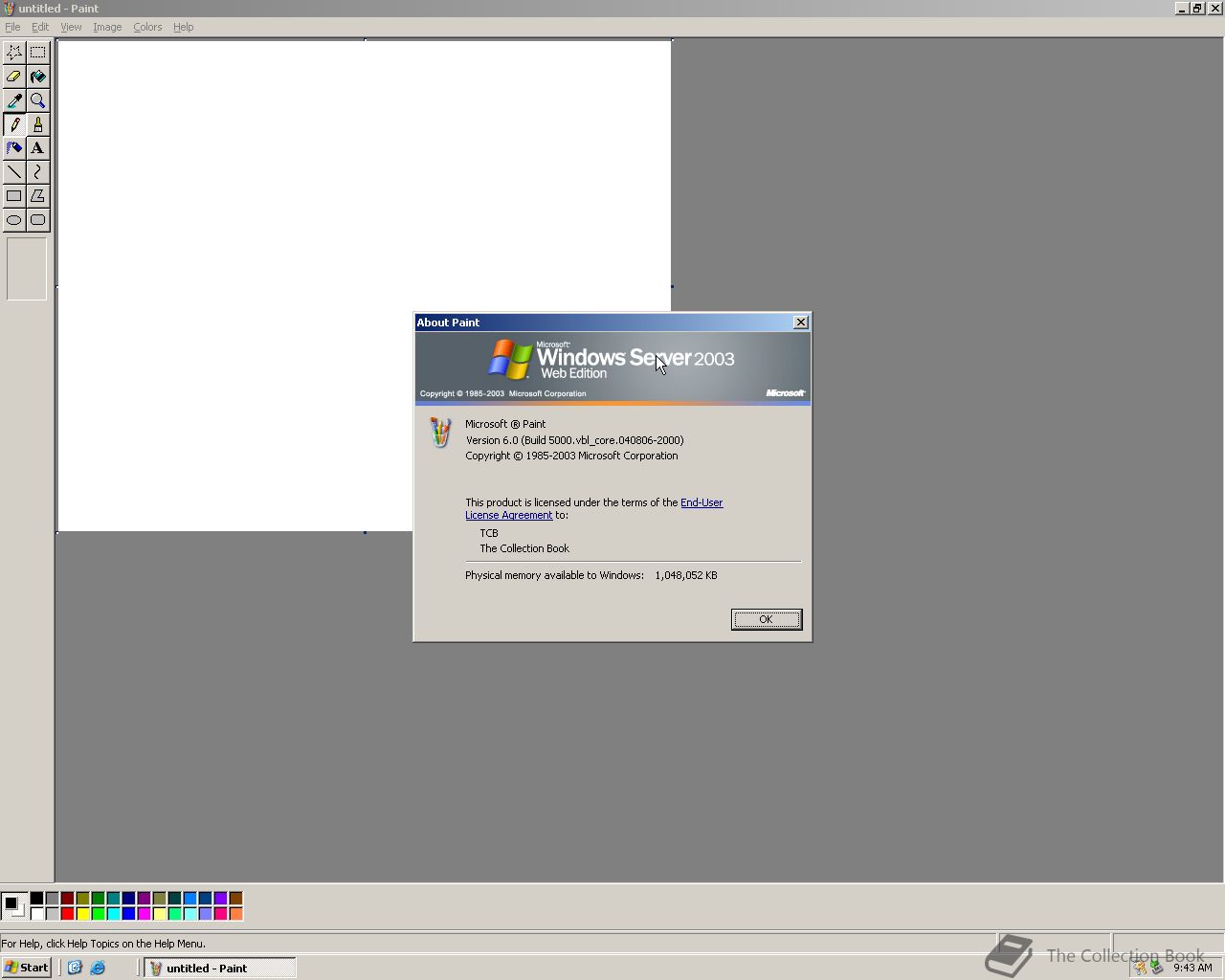
Task: Open the Start menu
Action: [27, 968]
